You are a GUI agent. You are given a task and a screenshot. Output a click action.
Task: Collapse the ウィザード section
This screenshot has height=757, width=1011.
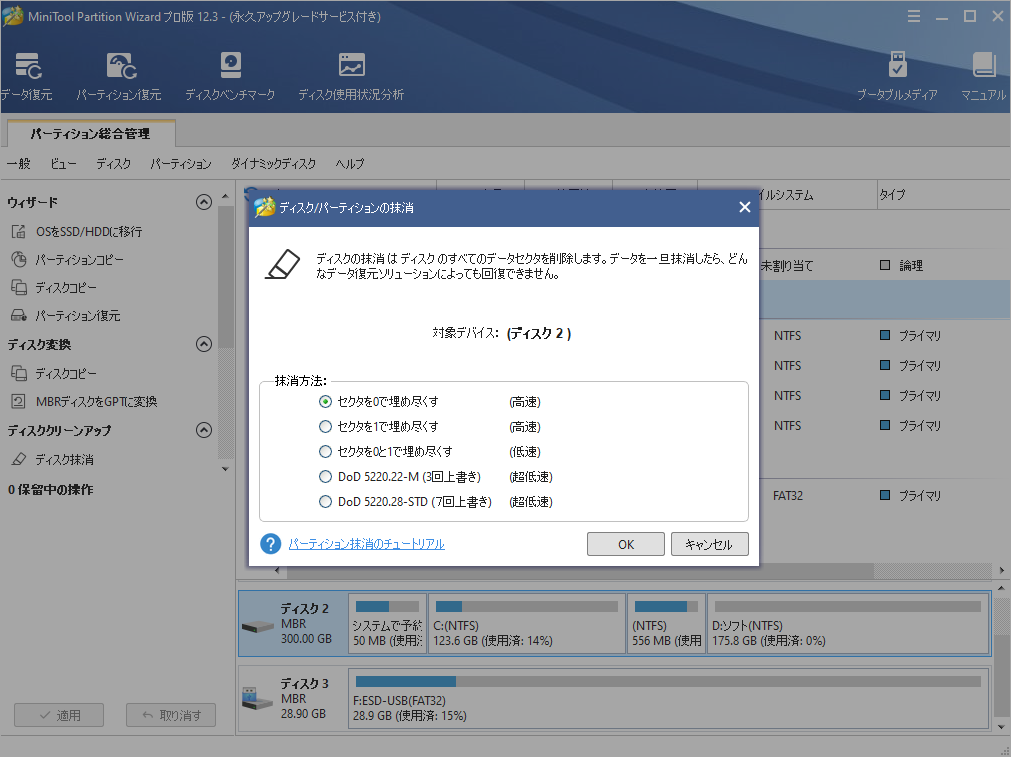tap(204, 202)
